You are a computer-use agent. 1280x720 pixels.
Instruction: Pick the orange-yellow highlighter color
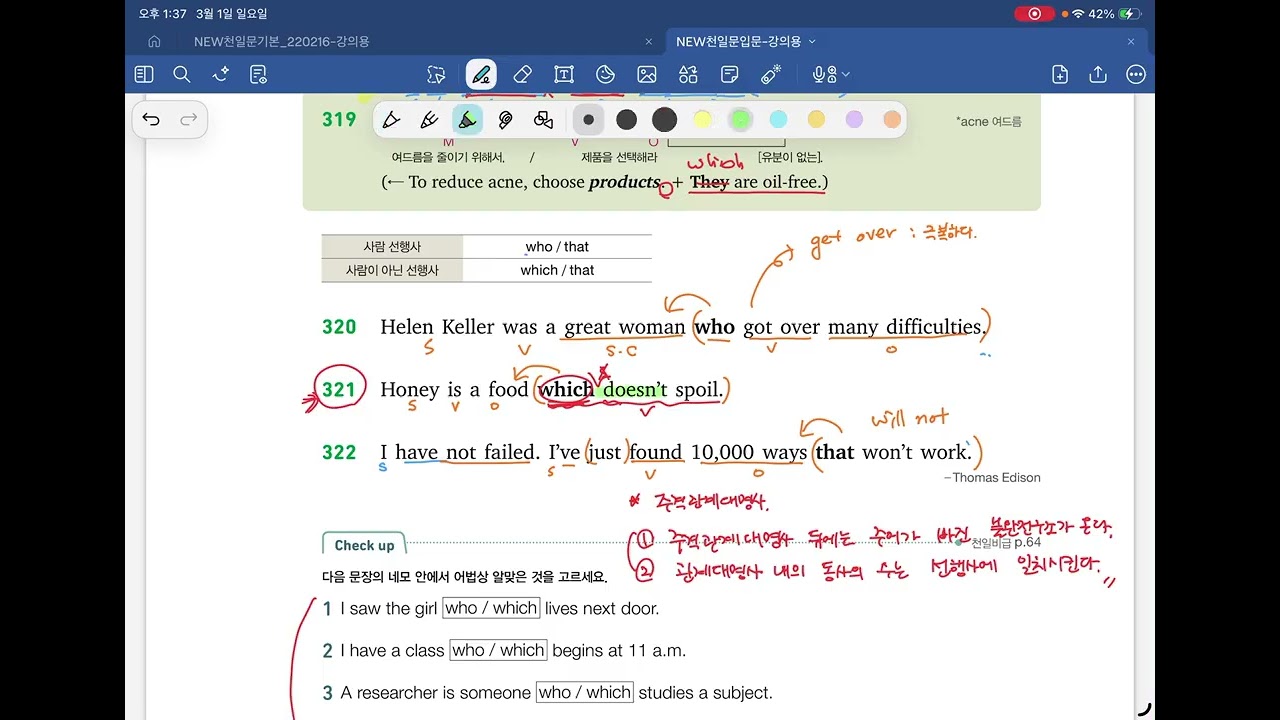click(x=816, y=120)
